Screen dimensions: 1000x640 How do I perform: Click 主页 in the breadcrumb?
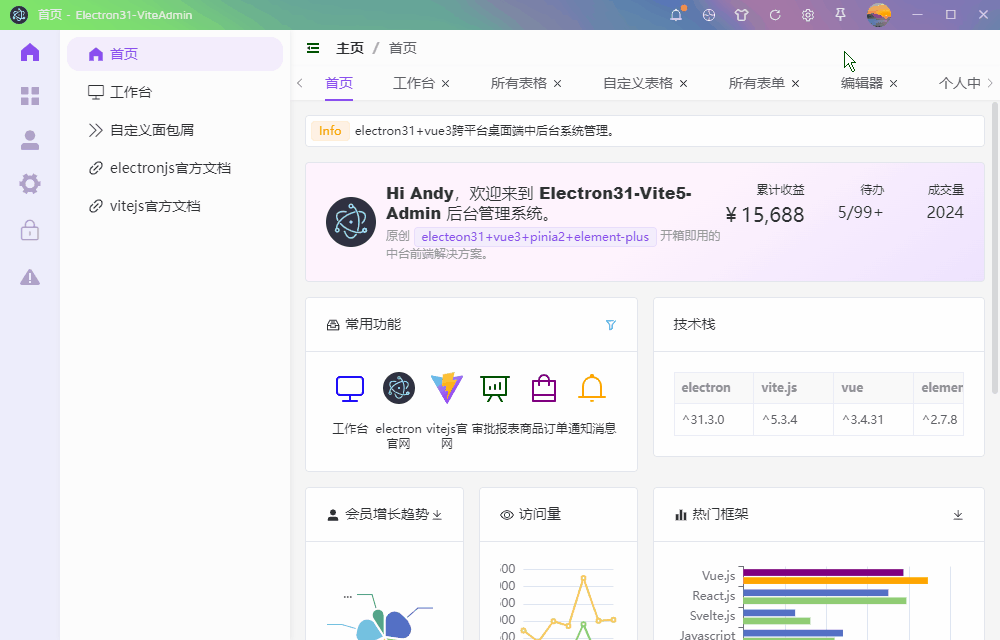350,48
